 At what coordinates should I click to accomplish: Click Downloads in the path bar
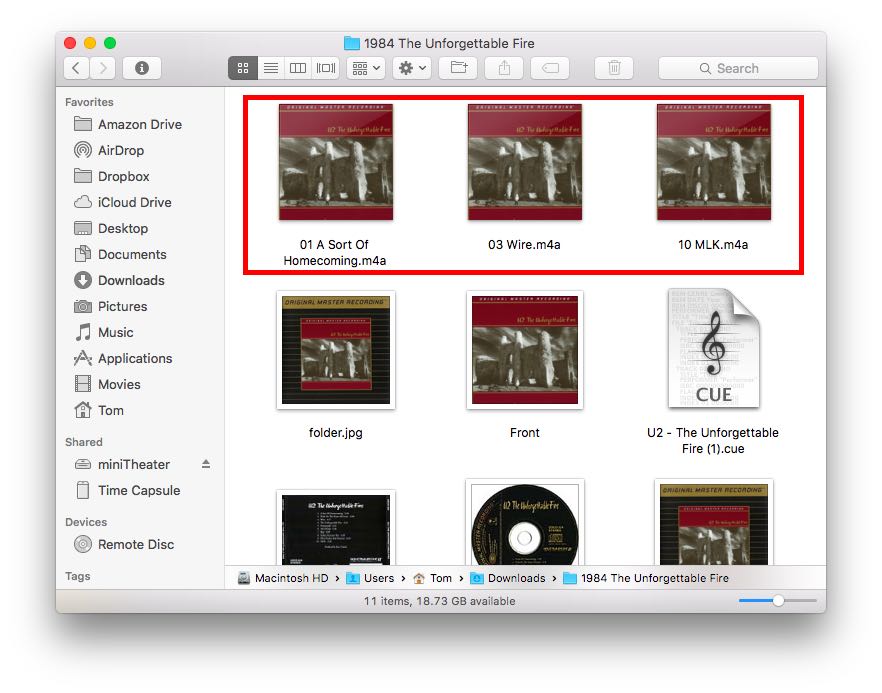[x=508, y=578]
